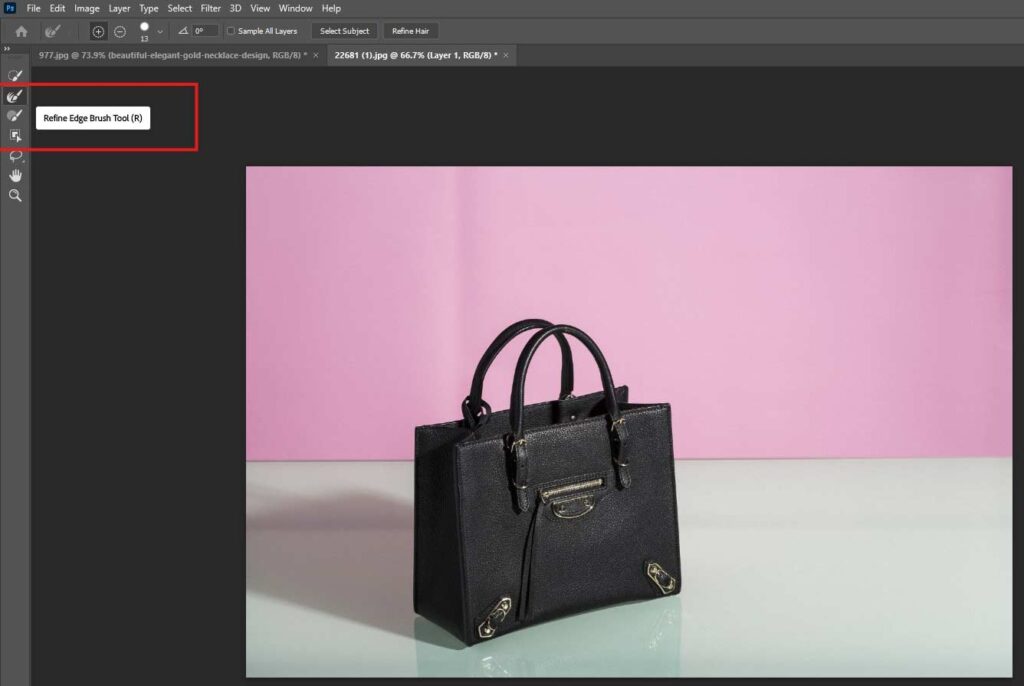The width and height of the screenshot is (1024, 686).
Task: Select the Object Selection tool
Action: 14,135
